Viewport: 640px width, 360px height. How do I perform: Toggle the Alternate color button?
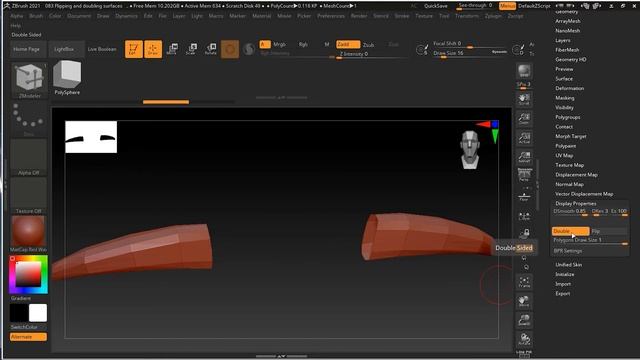(28, 337)
